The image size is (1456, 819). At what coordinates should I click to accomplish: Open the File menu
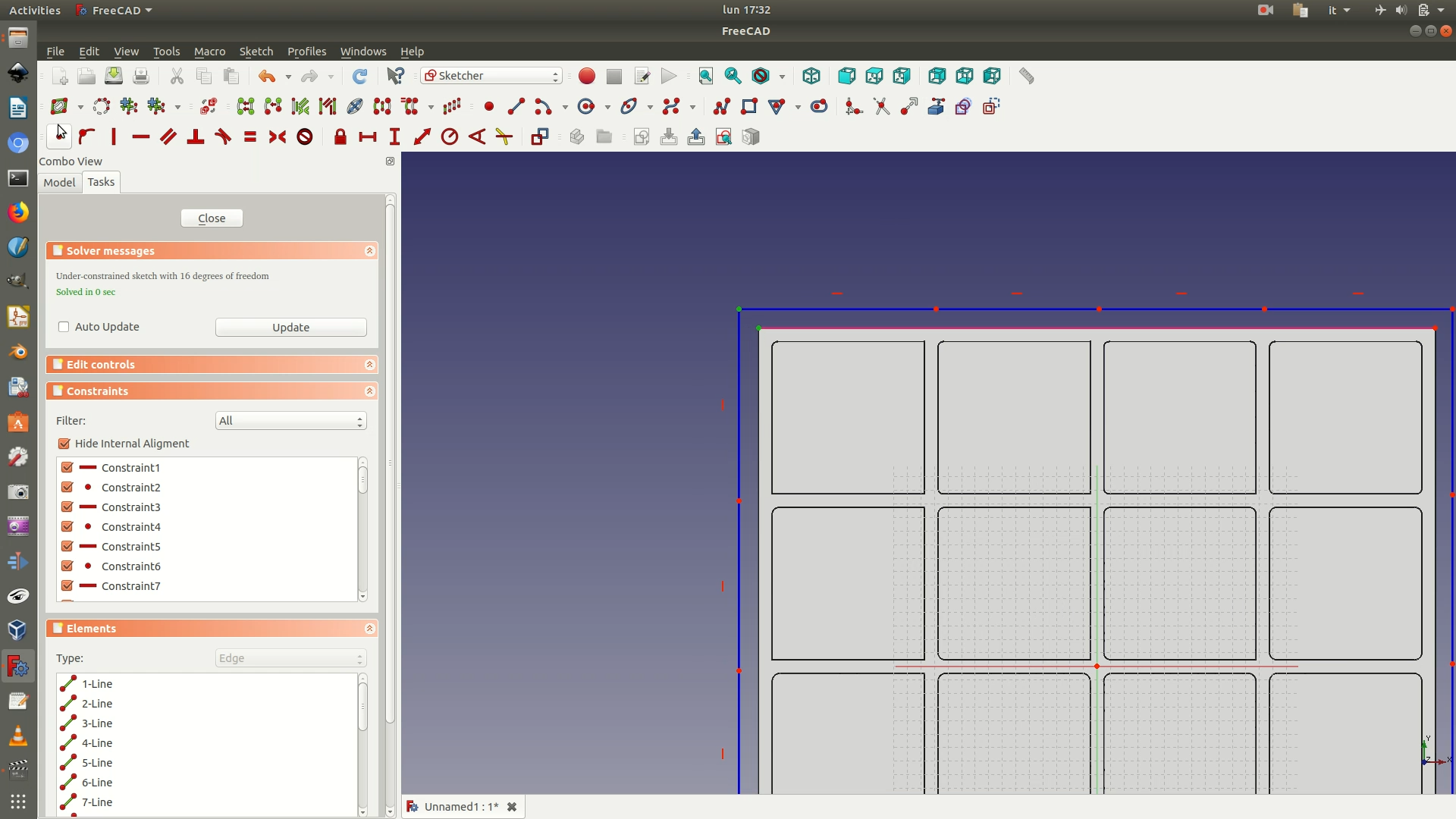pyautogui.click(x=55, y=52)
